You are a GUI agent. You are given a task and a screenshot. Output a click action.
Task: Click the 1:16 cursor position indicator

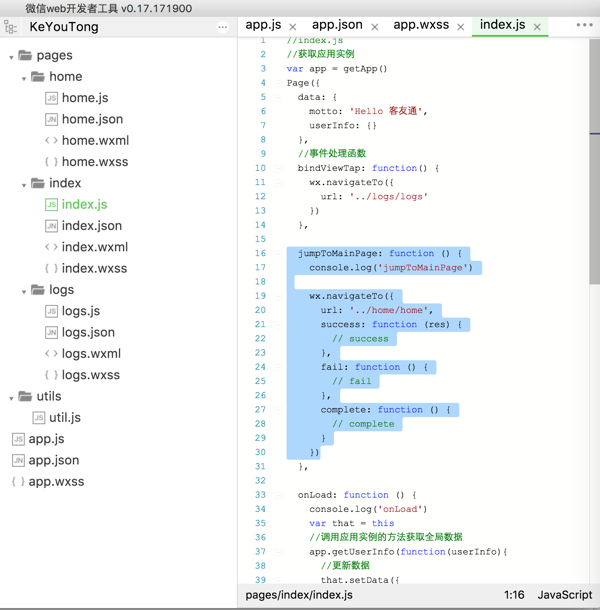514,595
